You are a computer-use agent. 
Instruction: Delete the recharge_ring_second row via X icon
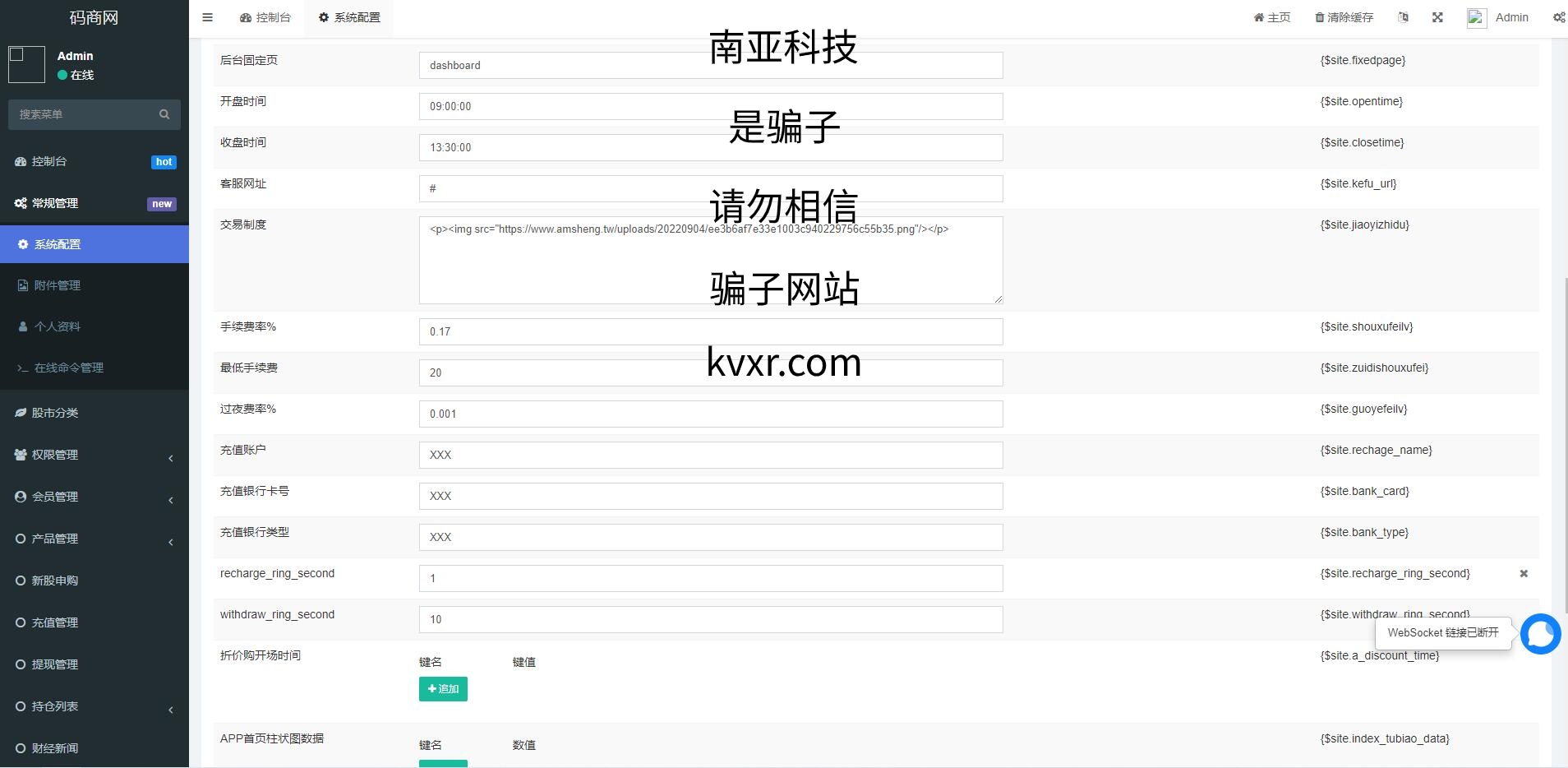[x=1524, y=574]
